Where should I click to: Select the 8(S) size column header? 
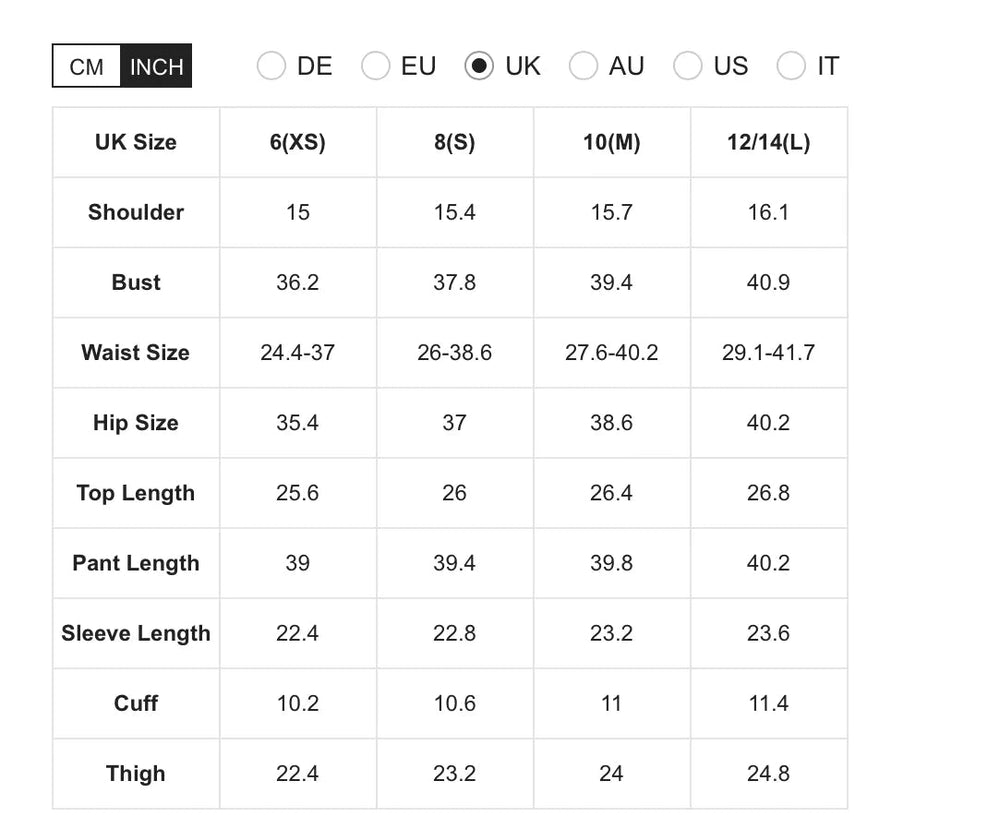(454, 142)
